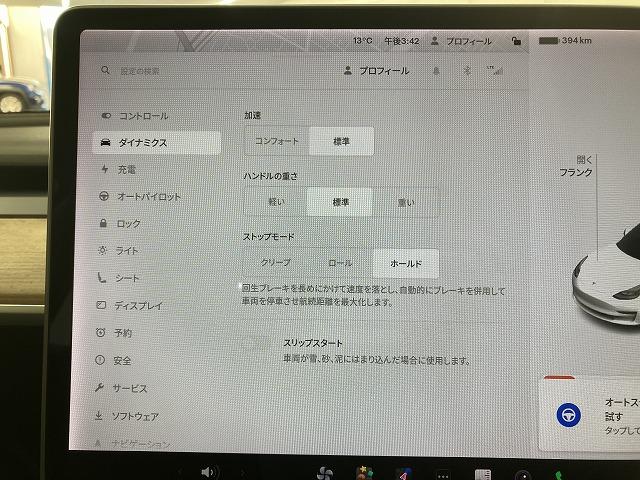Tap the フランク 開く (open frunk) button
The height and width of the screenshot is (480, 640).
point(584,166)
